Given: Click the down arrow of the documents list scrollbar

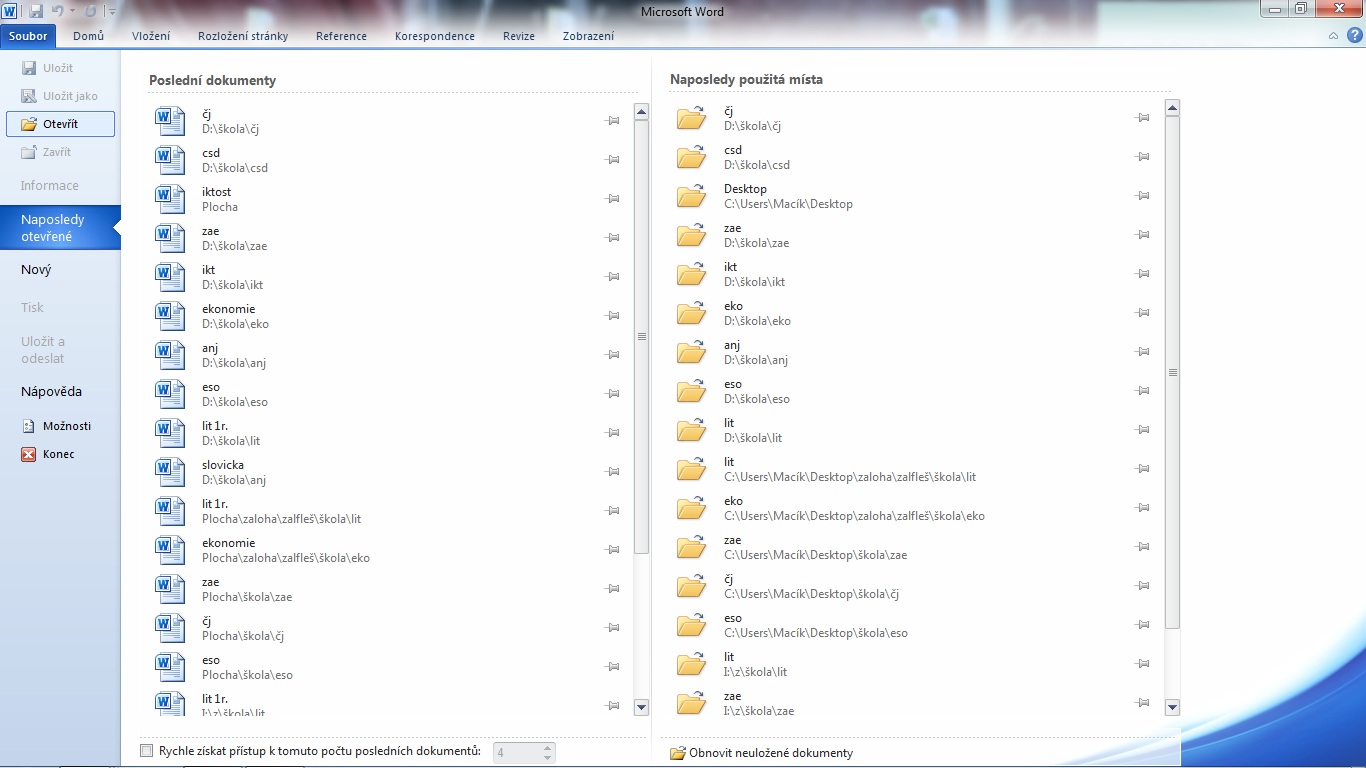Looking at the screenshot, I should (642, 707).
